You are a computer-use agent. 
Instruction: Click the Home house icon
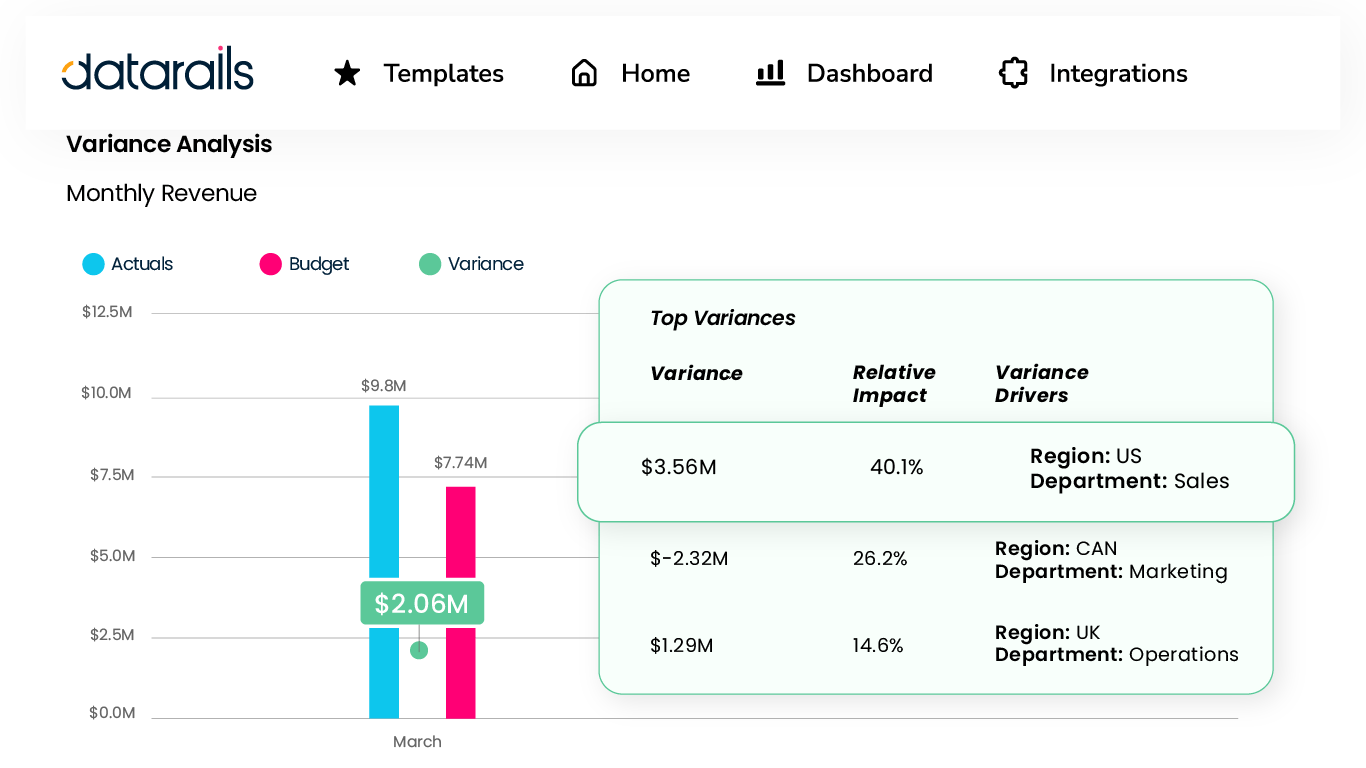pyautogui.click(x=584, y=73)
